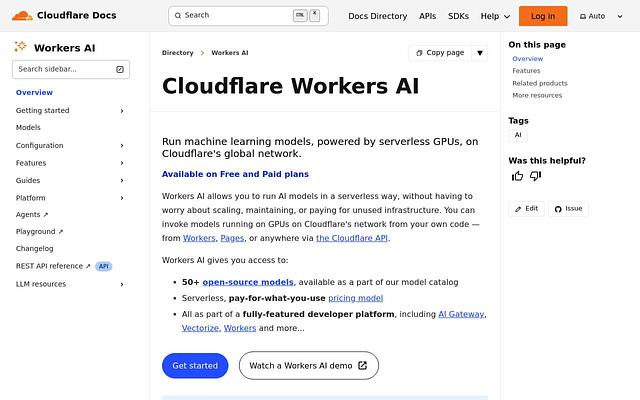Click the thumbs up helpful icon

click(517, 176)
